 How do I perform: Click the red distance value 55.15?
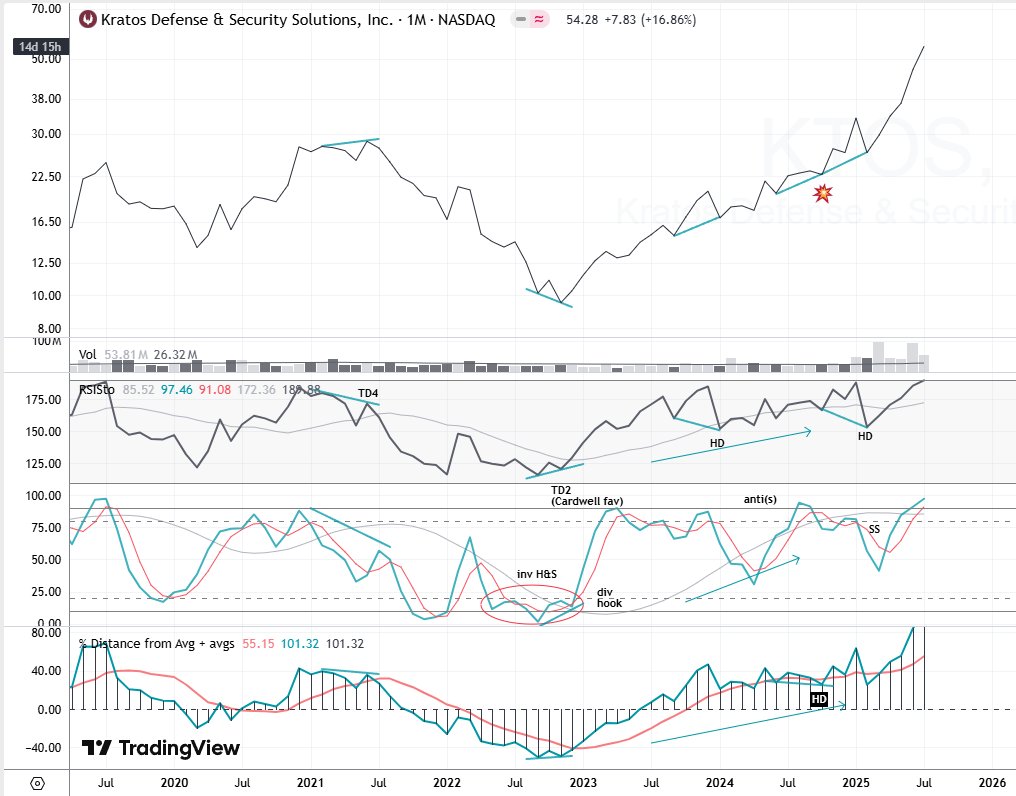pos(259,644)
